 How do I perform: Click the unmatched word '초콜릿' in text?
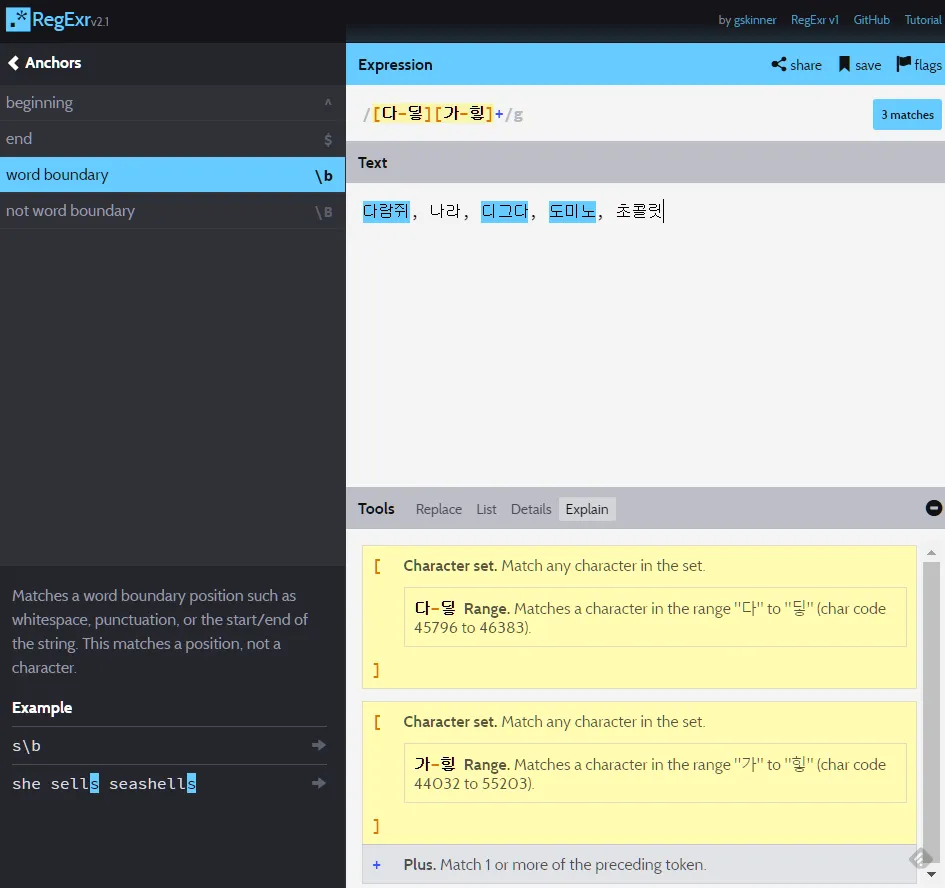[639, 211]
